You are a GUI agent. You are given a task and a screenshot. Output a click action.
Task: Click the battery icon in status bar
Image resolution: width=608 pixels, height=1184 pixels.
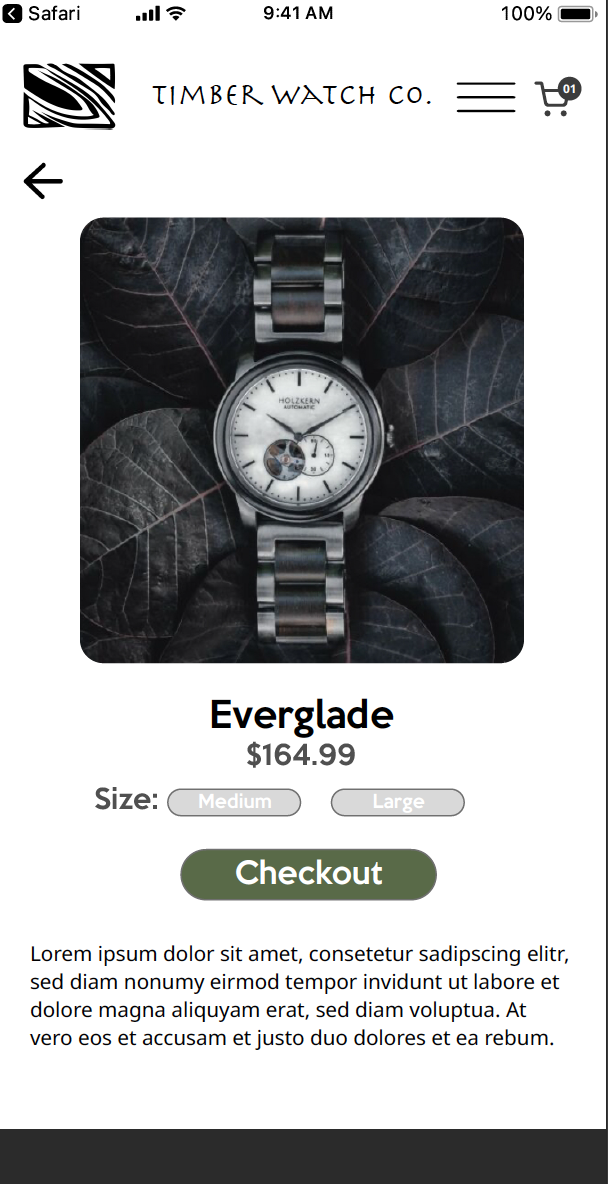577,14
